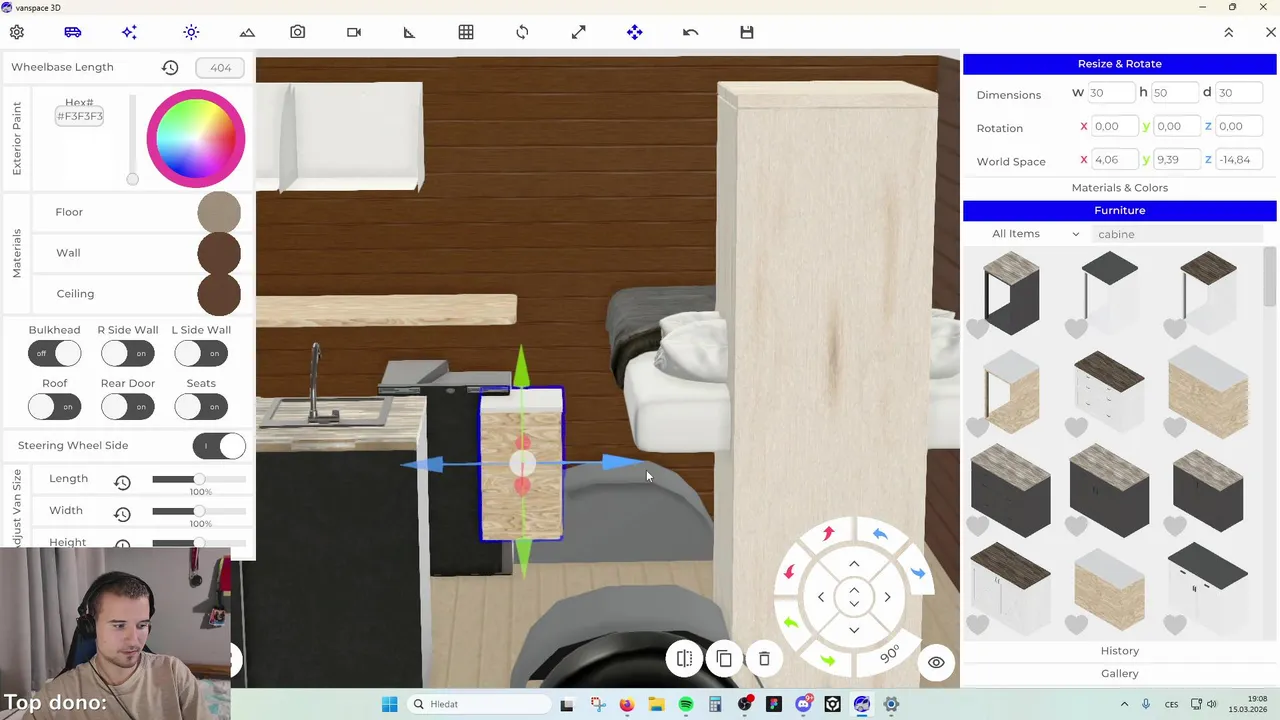Screen dimensions: 1280x720
Task: Click the Resize & Rotate header
Action: click(x=1120, y=64)
